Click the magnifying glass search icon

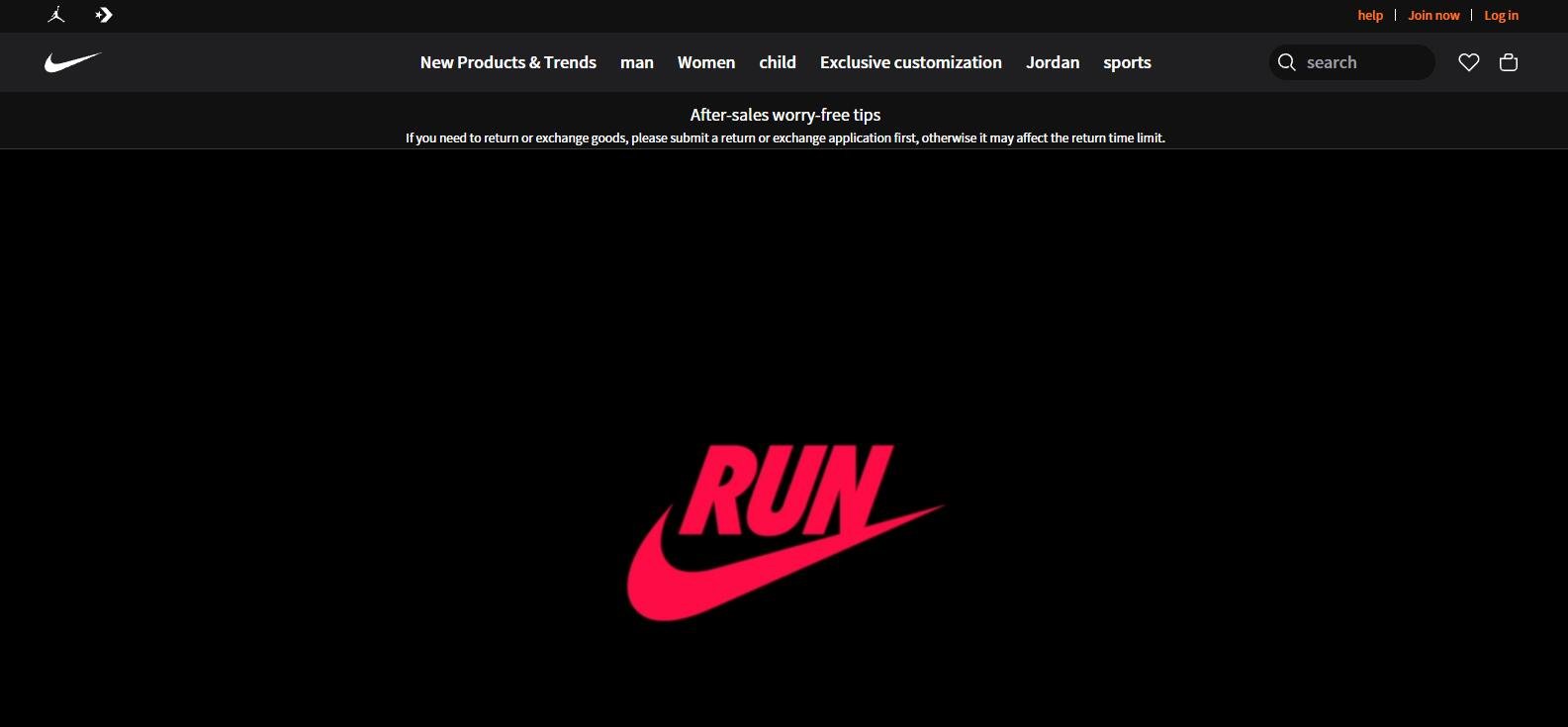[x=1287, y=62]
